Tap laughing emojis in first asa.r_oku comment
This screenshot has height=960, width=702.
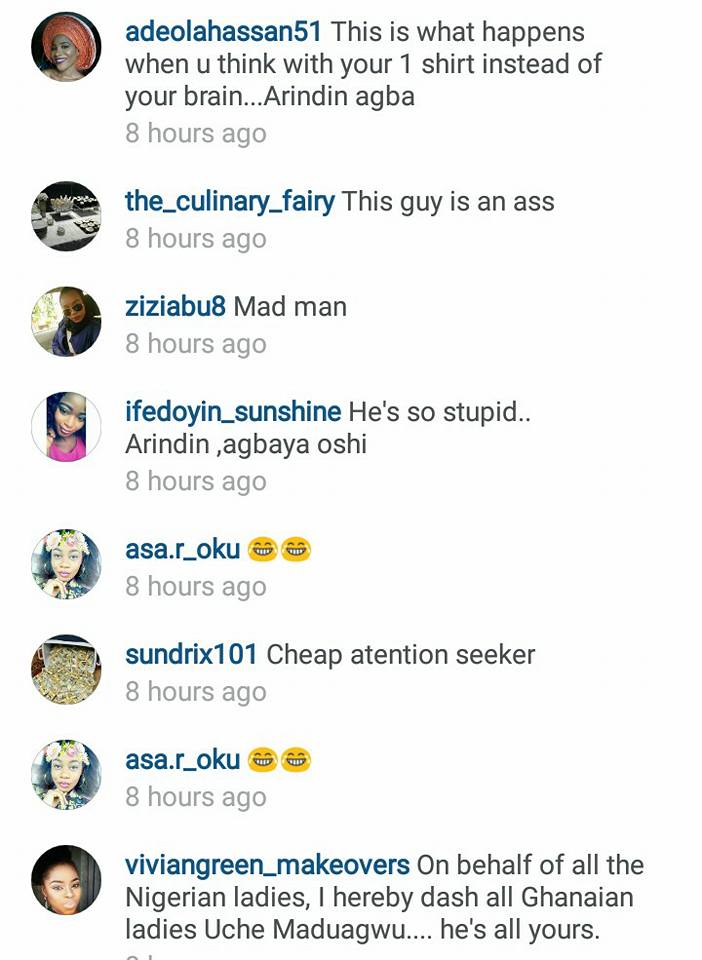pos(280,549)
